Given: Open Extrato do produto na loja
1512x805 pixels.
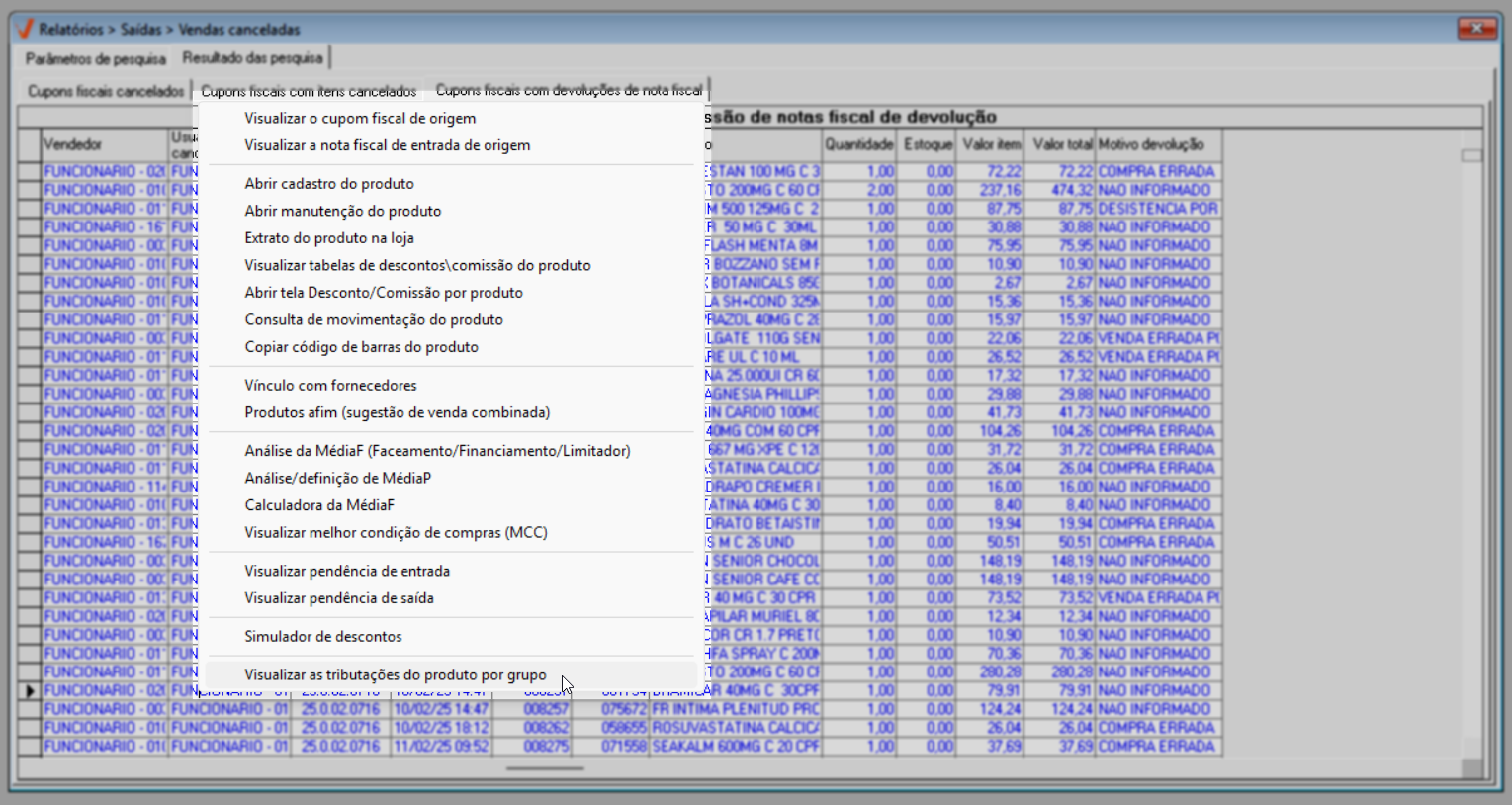Looking at the screenshot, I should point(329,238).
